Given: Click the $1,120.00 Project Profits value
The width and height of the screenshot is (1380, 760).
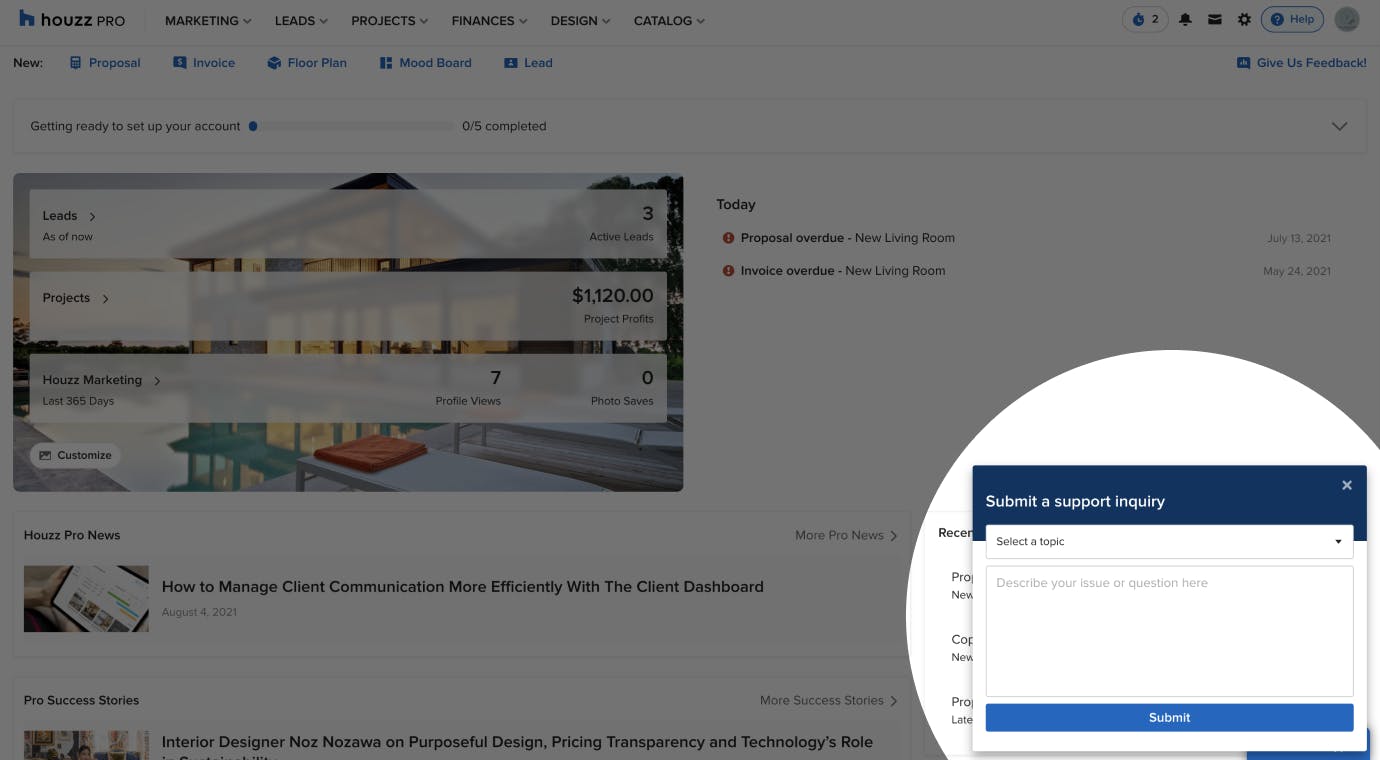Looking at the screenshot, I should [x=612, y=296].
